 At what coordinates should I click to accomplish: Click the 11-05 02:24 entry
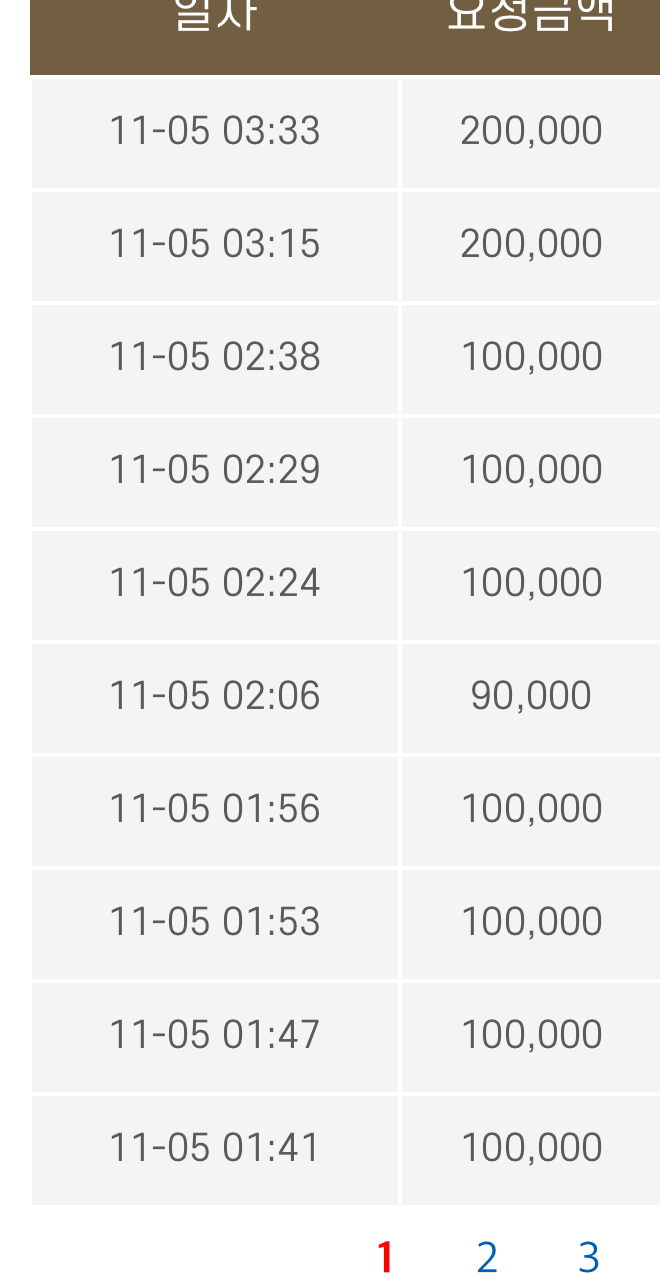[215, 583]
